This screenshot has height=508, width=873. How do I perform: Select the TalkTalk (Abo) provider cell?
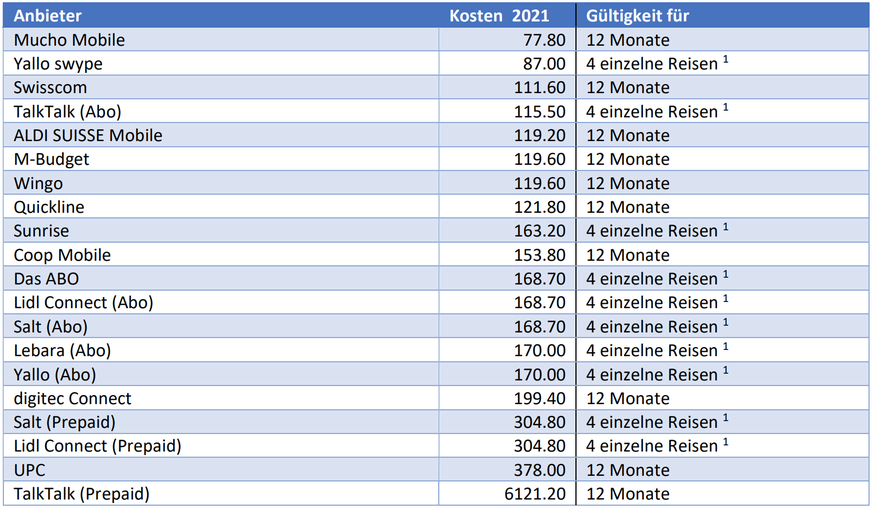[x=68, y=112]
